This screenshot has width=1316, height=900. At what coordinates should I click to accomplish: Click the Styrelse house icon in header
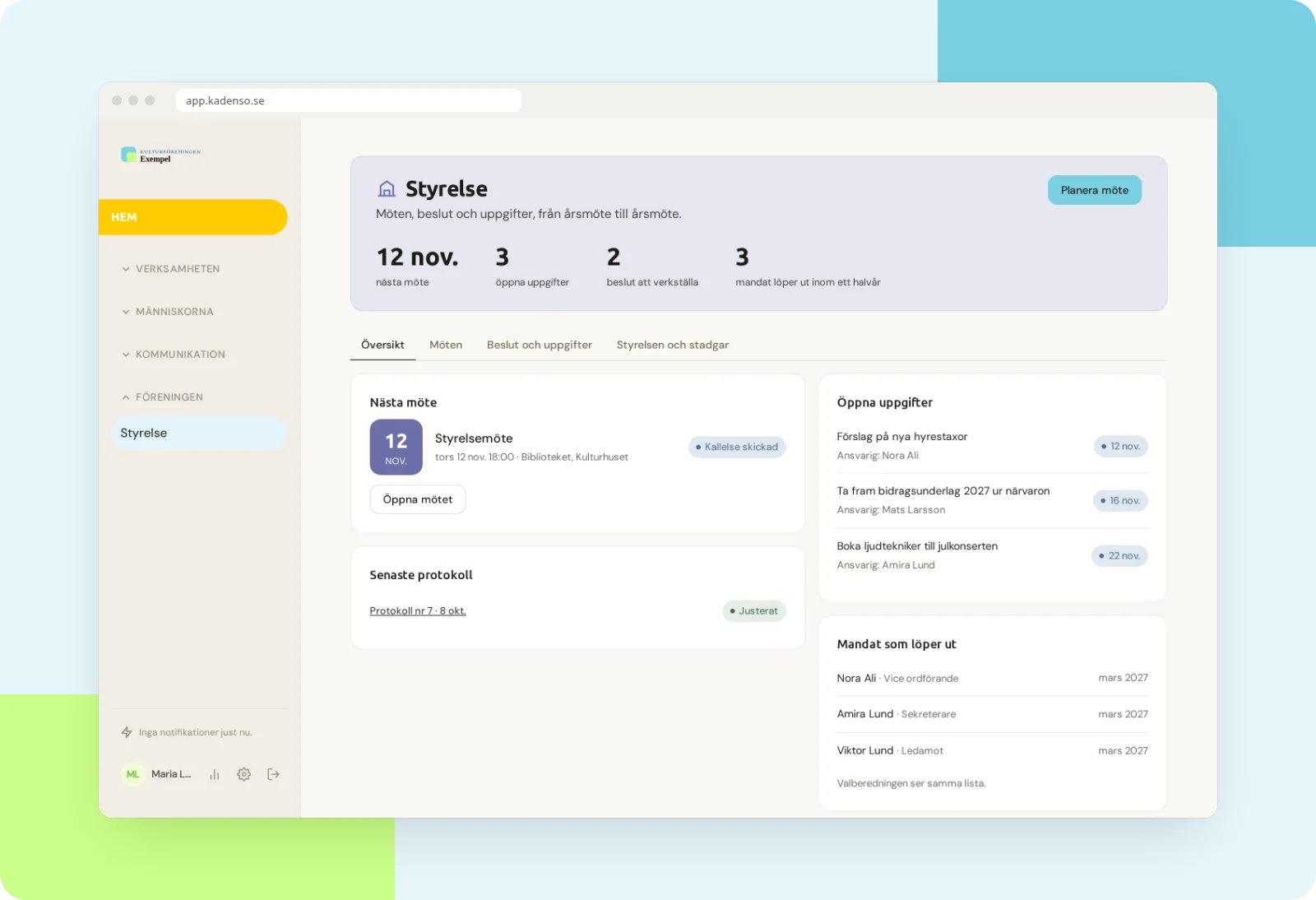(x=387, y=189)
